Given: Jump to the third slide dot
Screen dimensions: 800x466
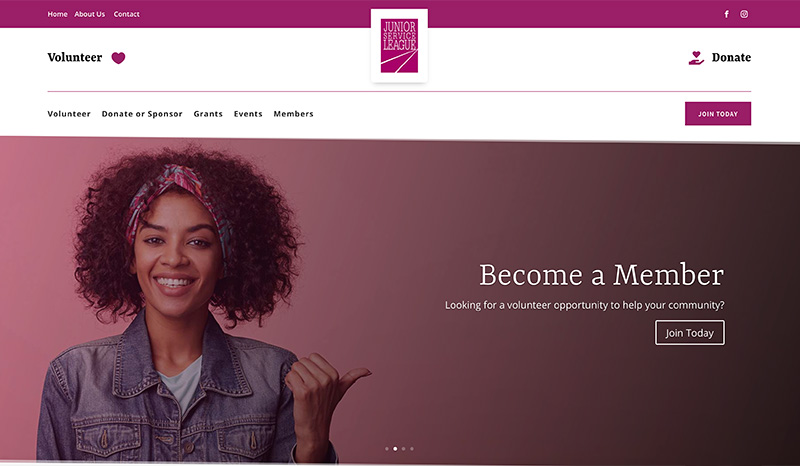Looking at the screenshot, I should pos(404,449).
